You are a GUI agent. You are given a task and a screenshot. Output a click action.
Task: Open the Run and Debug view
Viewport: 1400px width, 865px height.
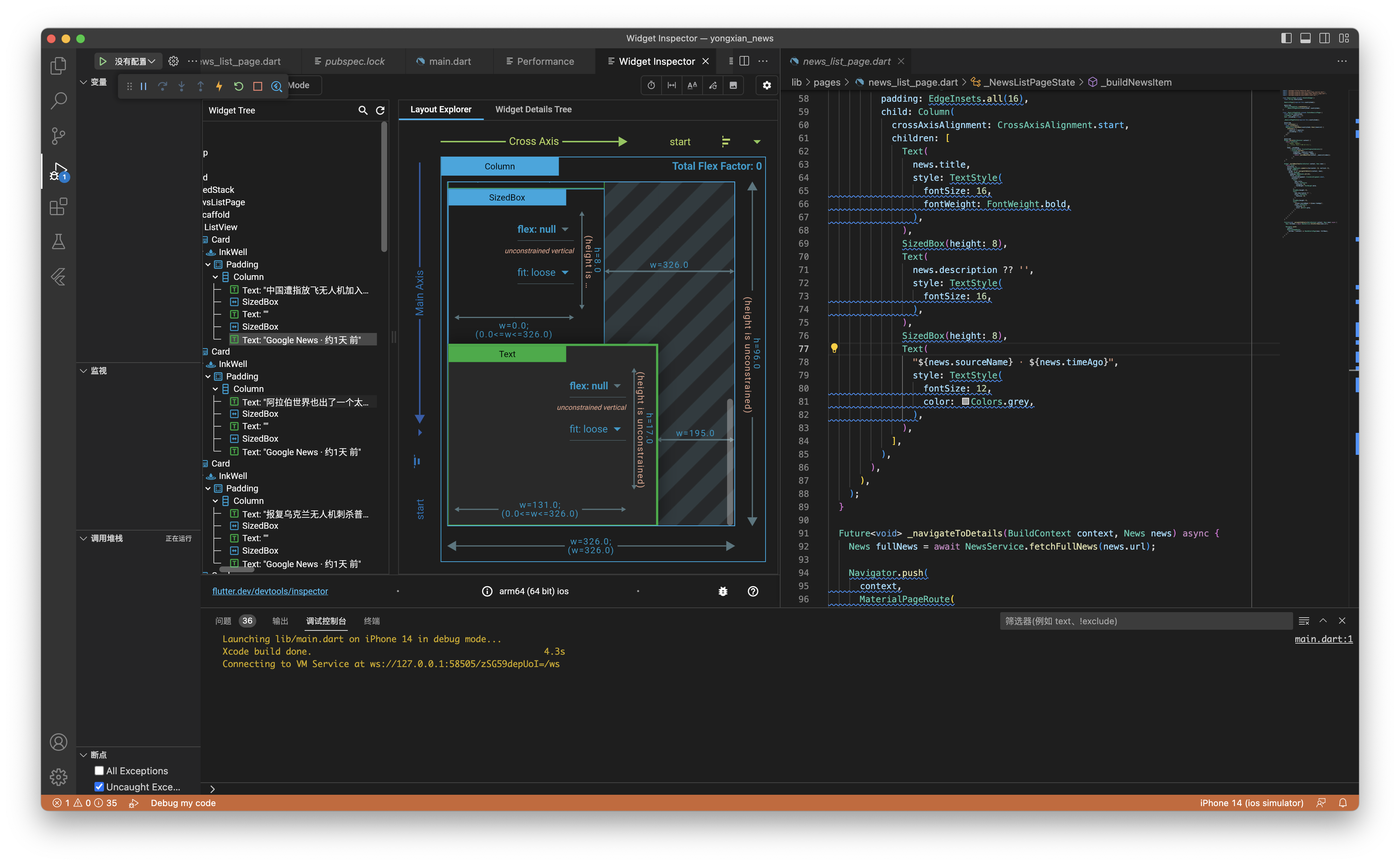click(x=58, y=171)
